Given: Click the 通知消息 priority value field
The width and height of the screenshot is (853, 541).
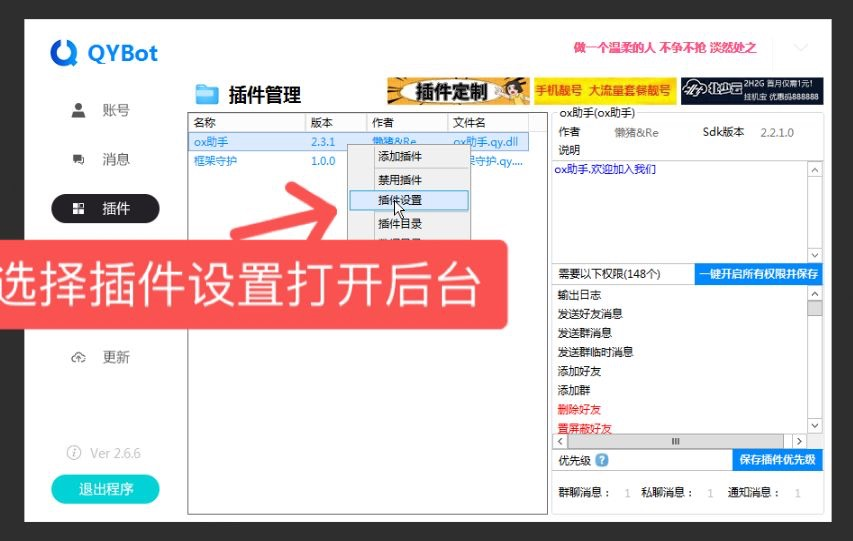Looking at the screenshot, I should [x=798, y=493].
